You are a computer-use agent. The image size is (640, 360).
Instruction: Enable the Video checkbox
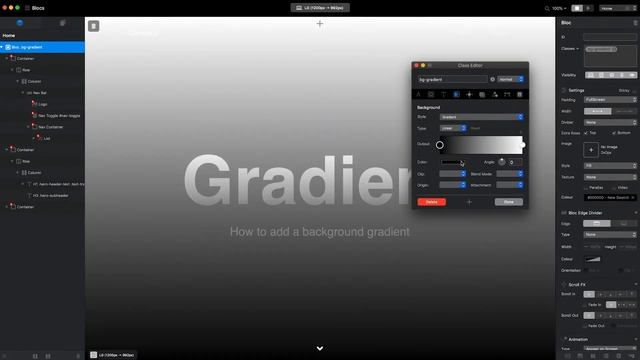point(614,188)
